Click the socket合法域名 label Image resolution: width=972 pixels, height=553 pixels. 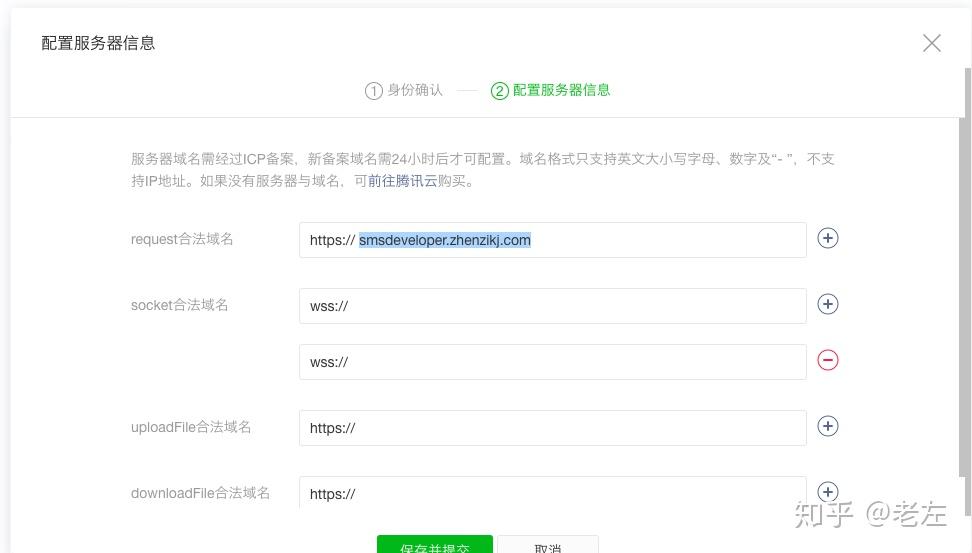tap(179, 305)
